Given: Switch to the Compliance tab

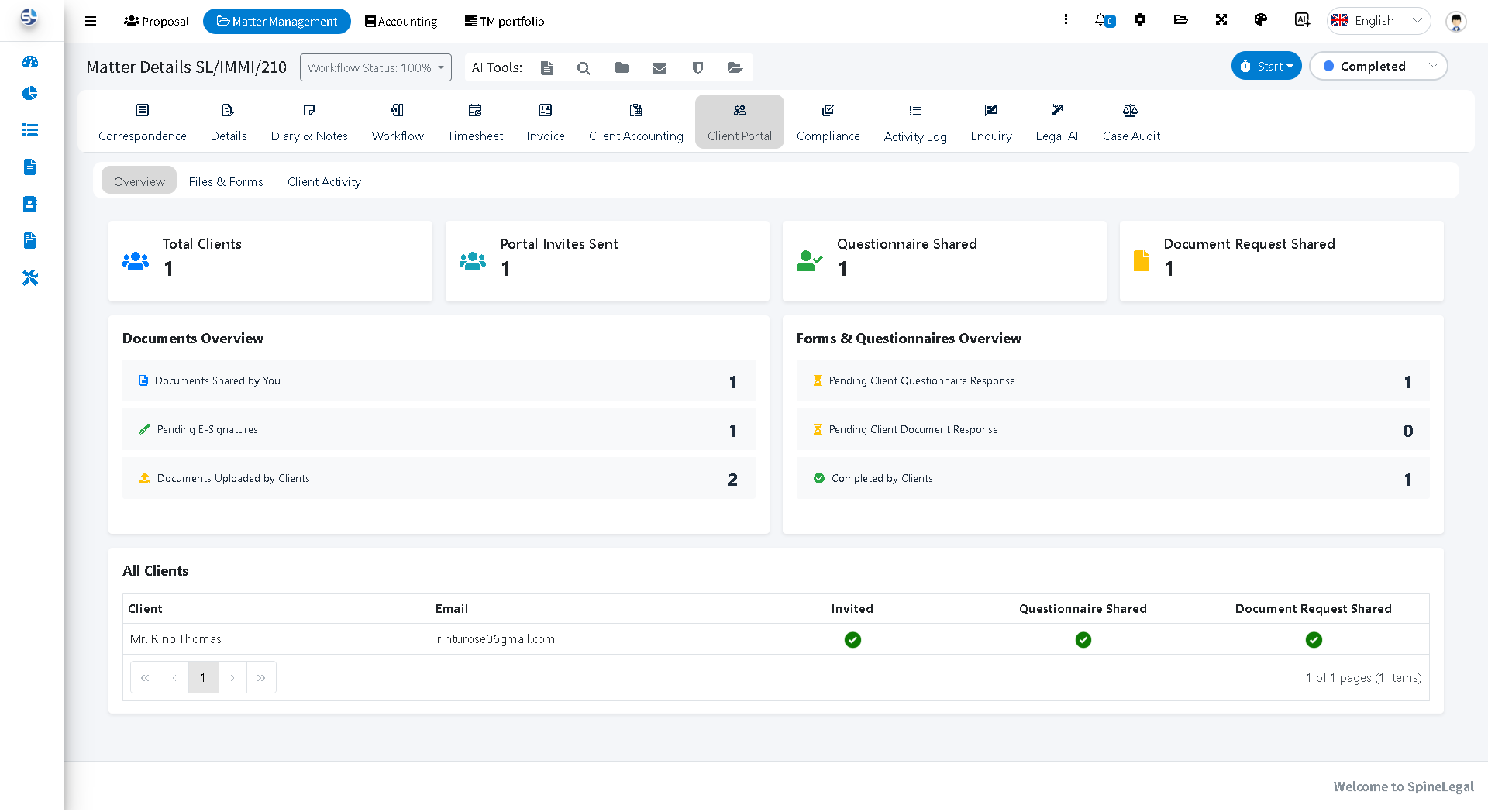Looking at the screenshot, I should coord(828,122).
